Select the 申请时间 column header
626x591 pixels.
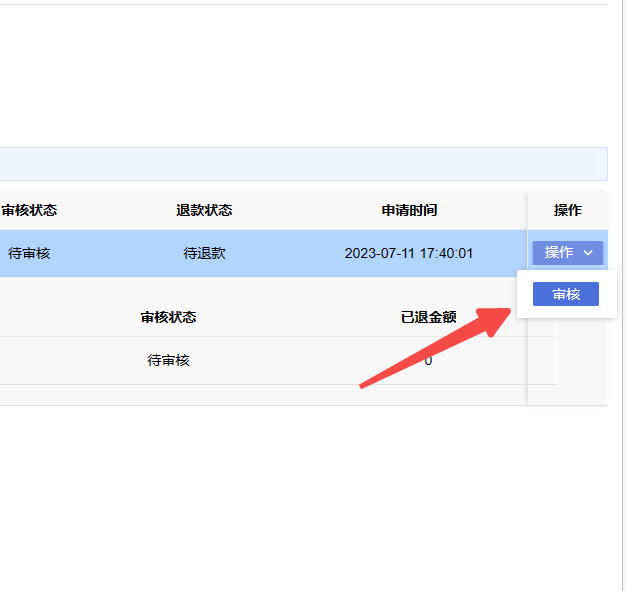point(409,210)
